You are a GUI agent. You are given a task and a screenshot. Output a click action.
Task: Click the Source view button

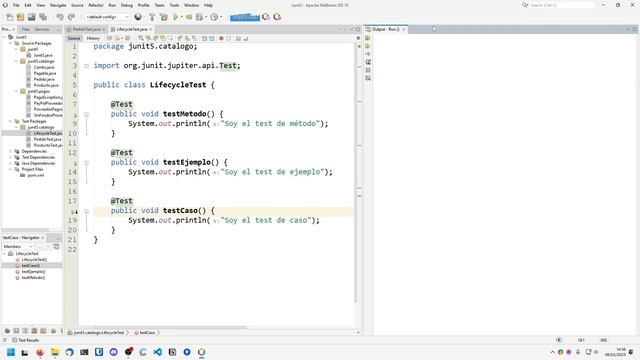[x=74, y=38]
